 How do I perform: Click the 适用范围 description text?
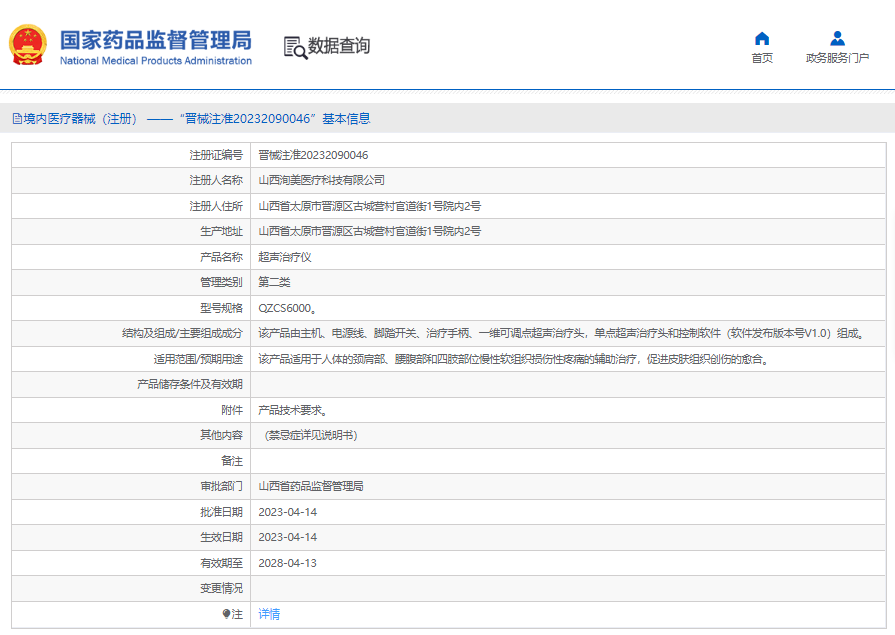[514, 359]
